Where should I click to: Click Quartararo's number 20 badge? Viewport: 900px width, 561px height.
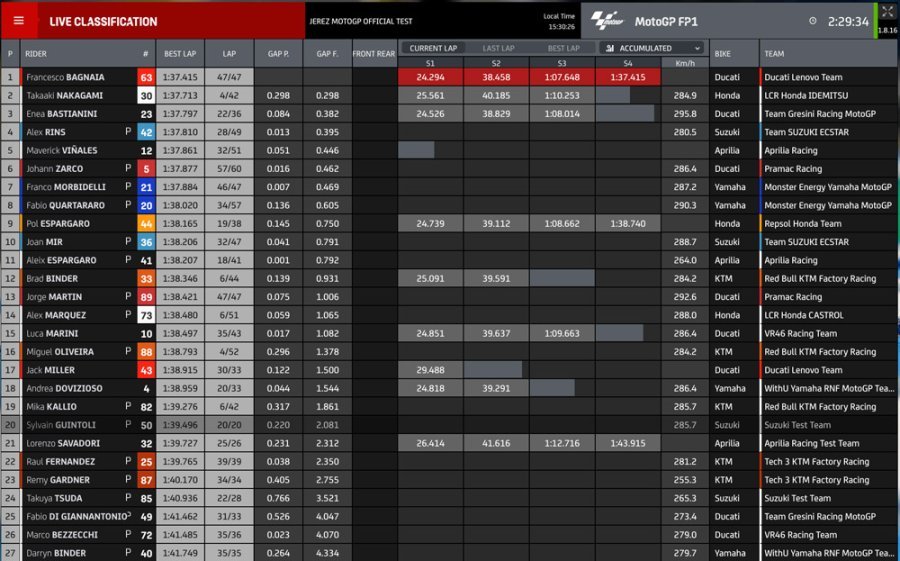[x=146, y=205]
